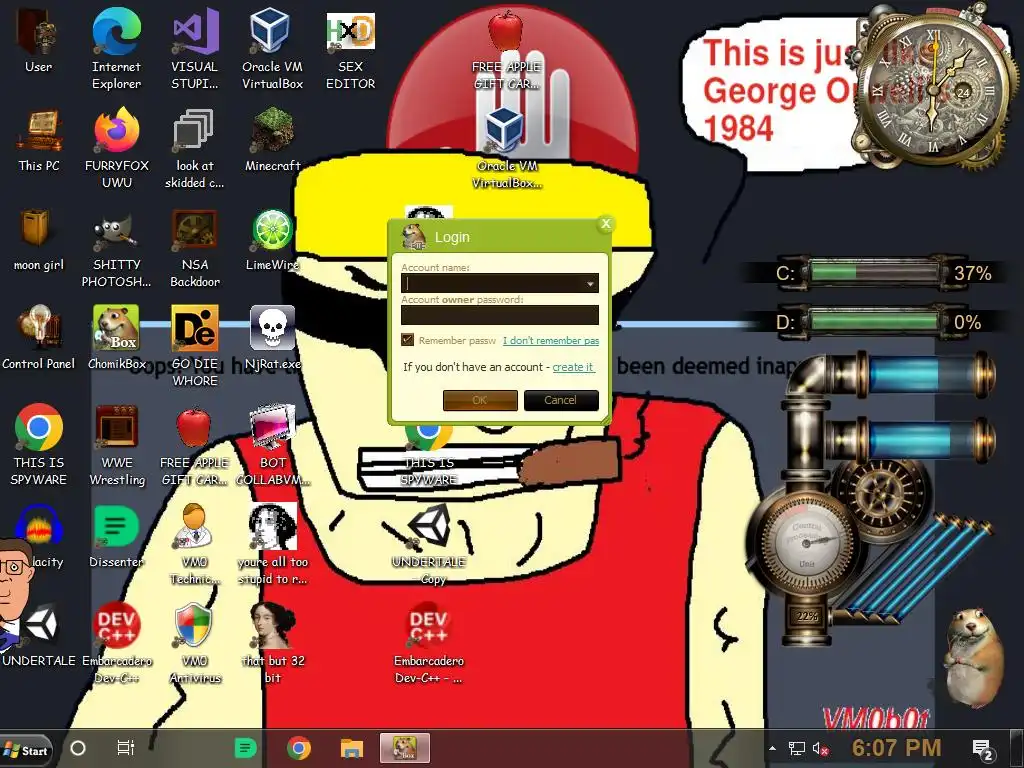Click the steampunk clock gadget
This screenshot has width=1024, height=768.
pos(935,91)
